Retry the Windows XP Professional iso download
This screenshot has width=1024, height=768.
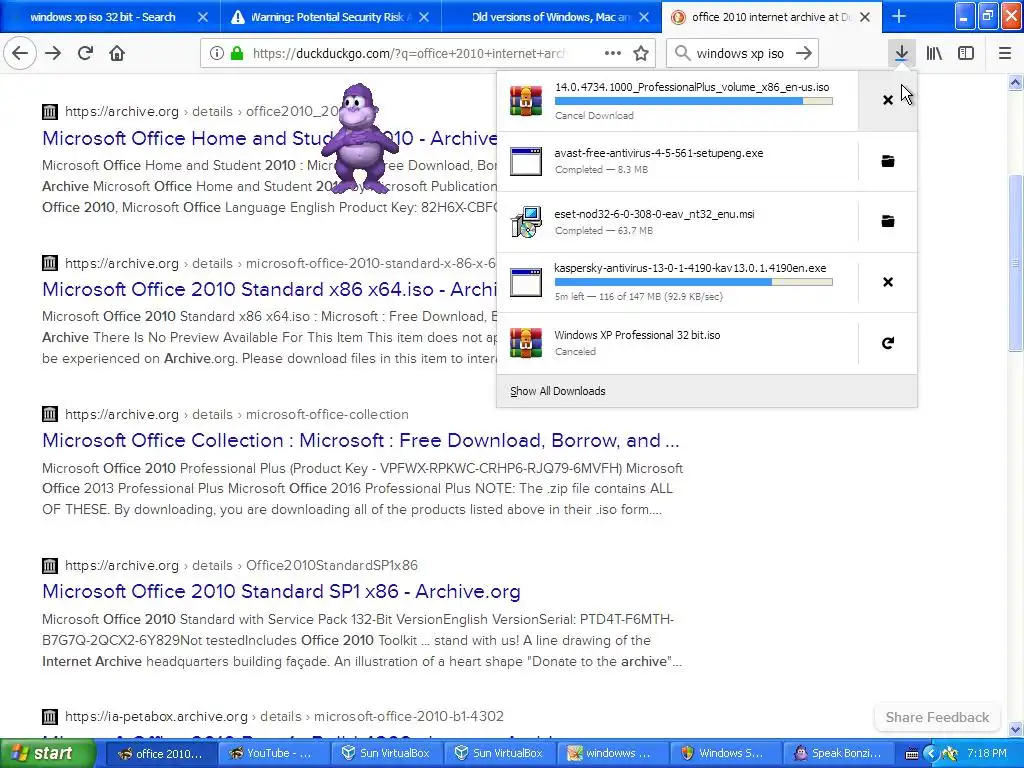click(888, 343)
